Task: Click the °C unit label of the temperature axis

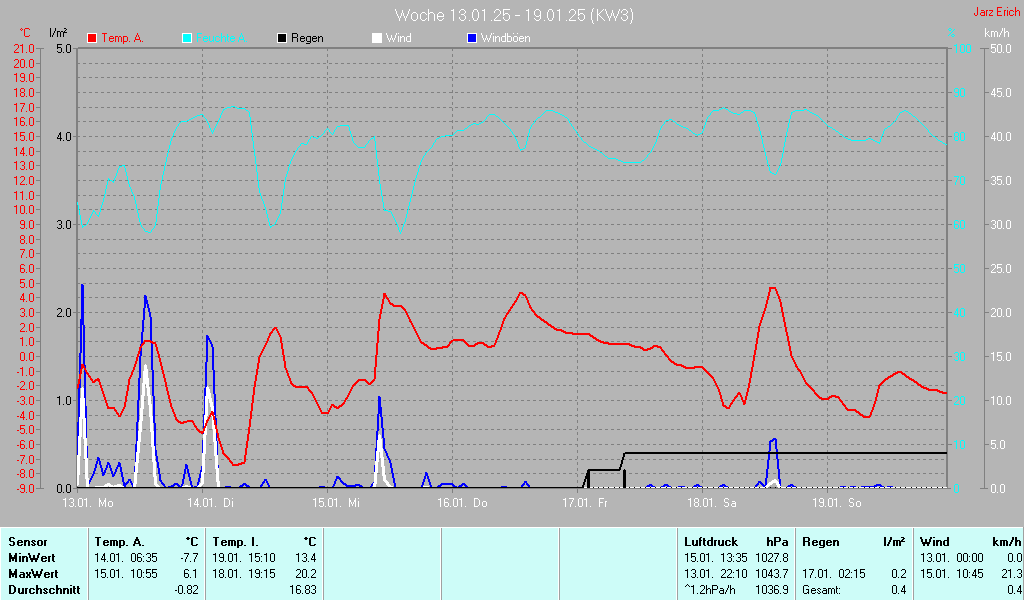Action: (25, 33)
